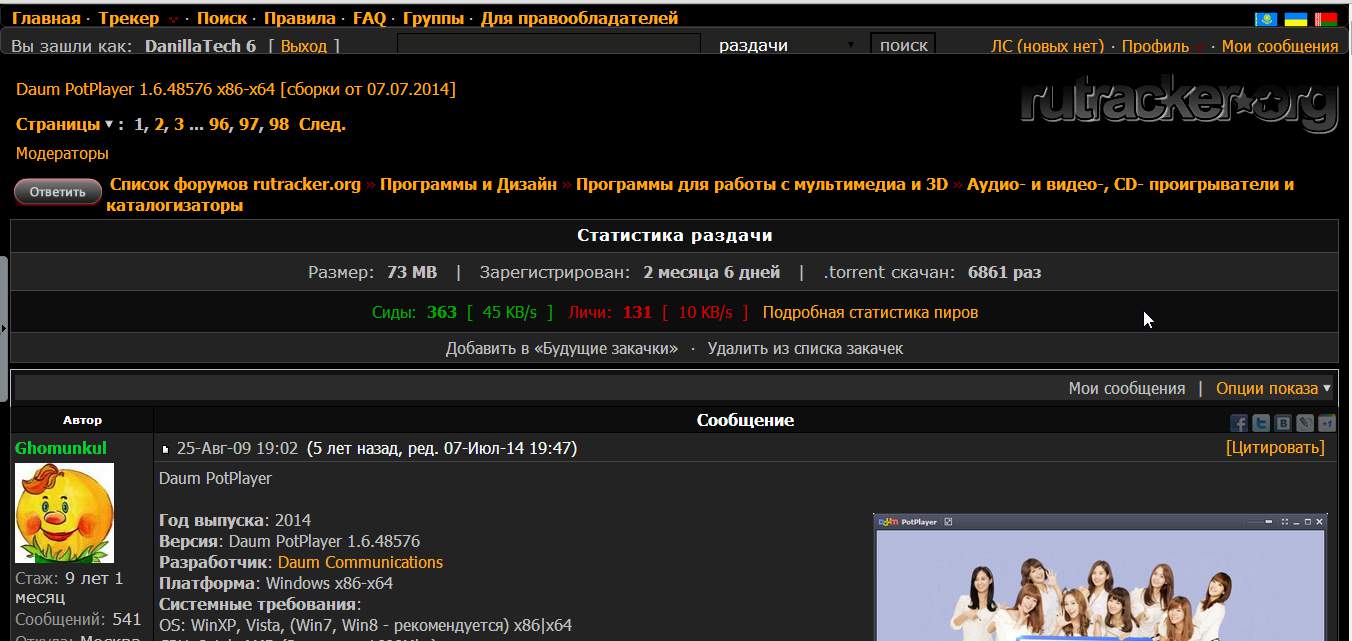1352x641 pixels.
Task: Click the small post icon before 25-Авг-09 date
Action: [x=166, y=449]
